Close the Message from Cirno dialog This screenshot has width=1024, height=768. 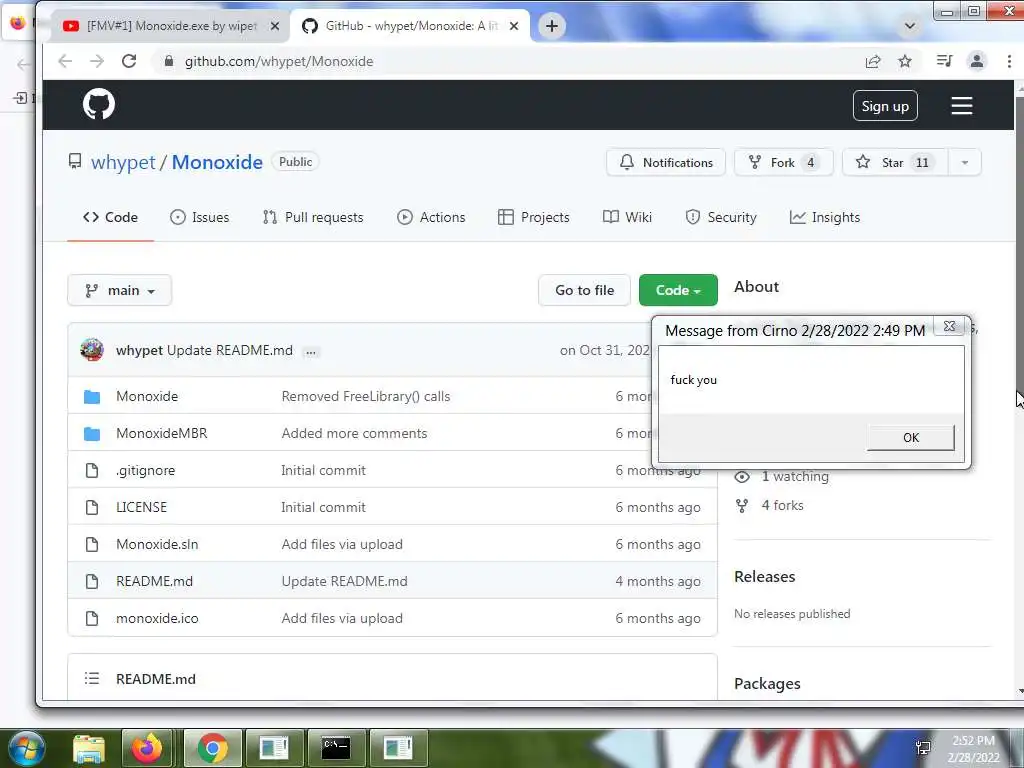click(x=950, y=326)
